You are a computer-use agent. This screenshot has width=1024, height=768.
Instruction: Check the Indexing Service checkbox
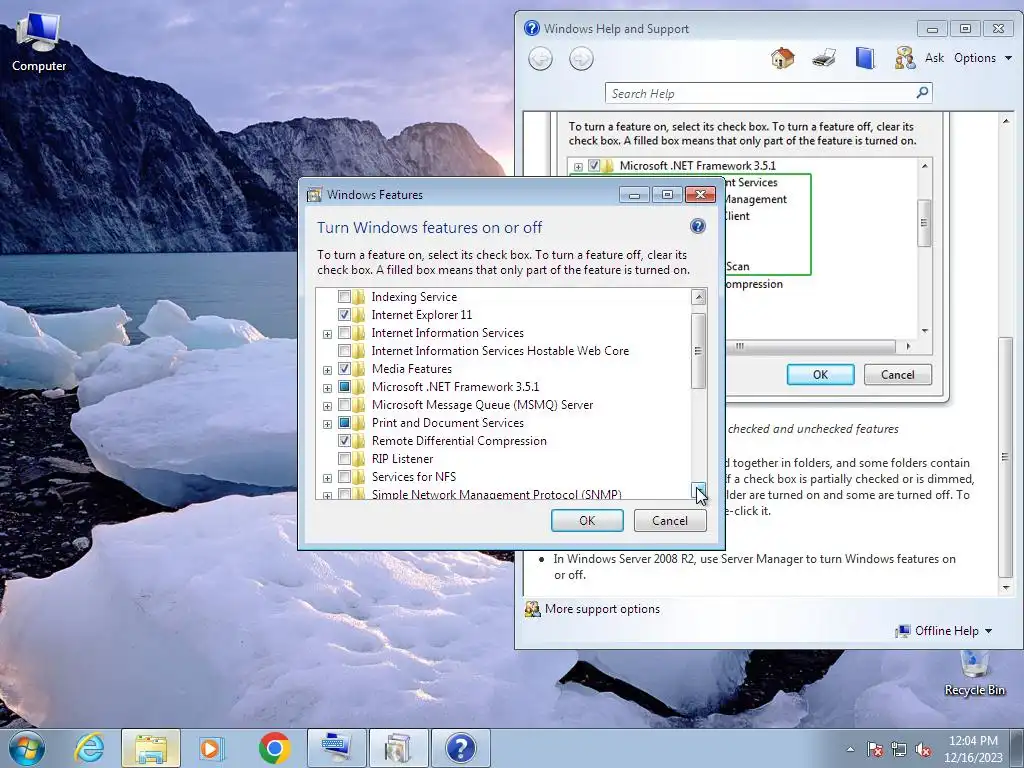pos(344,297)
